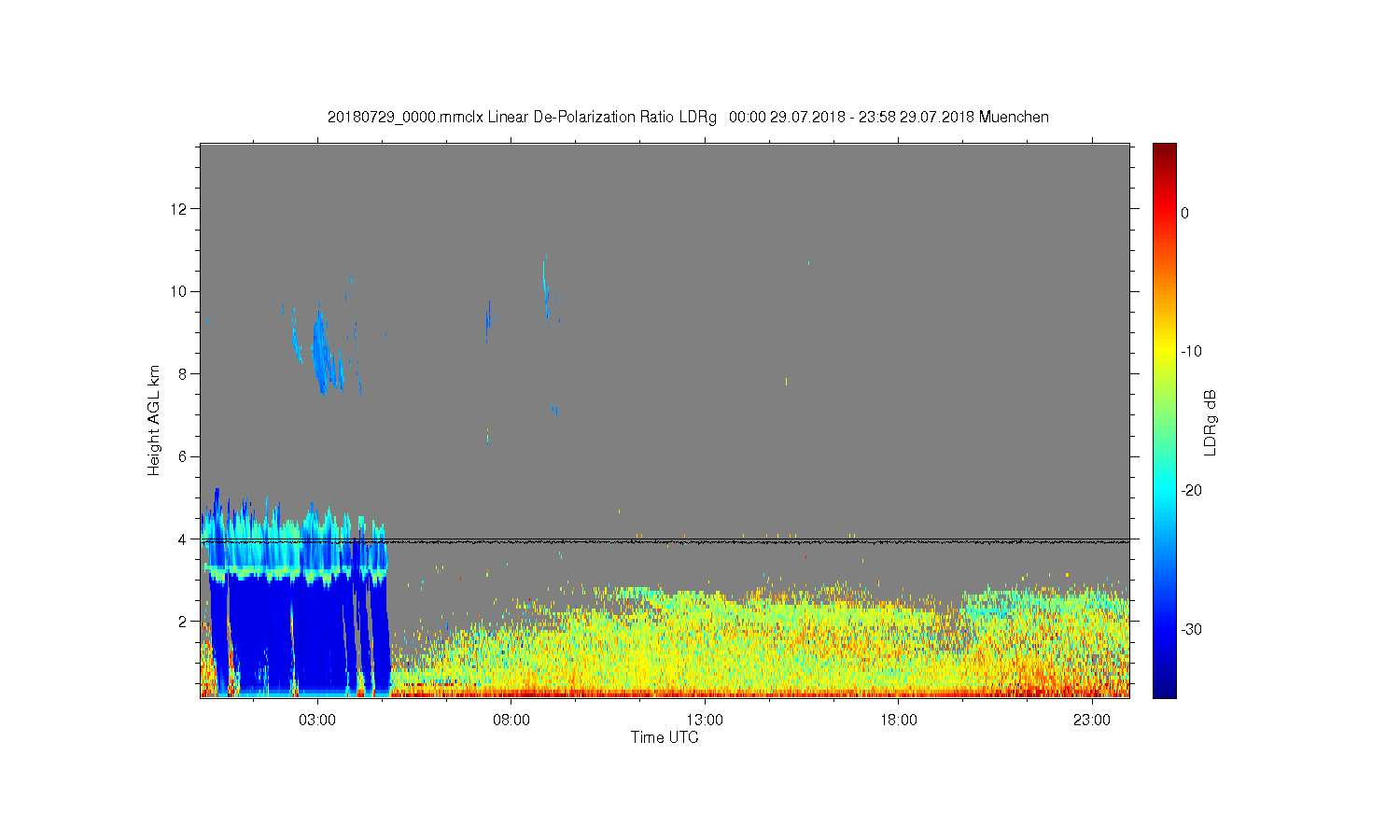Viewport: 1400px width, 840px height.
Task: Click the plot title text at top
Action: (x=688, y=118)
